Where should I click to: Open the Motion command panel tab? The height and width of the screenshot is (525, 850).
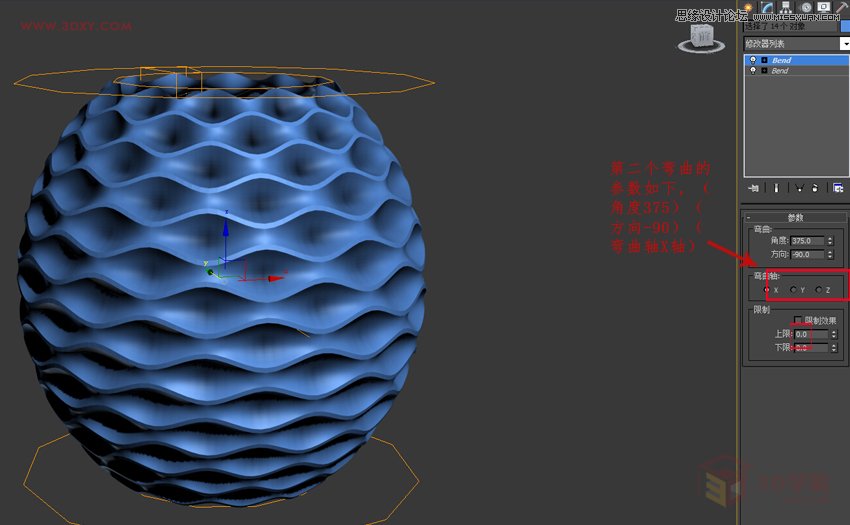[x=806, y=7]
